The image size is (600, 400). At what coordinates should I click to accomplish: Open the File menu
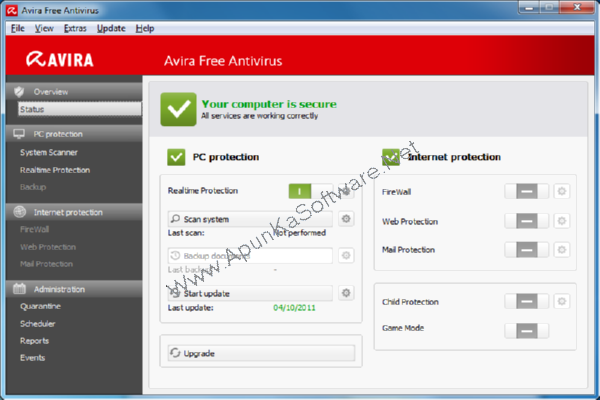(18, 28)
